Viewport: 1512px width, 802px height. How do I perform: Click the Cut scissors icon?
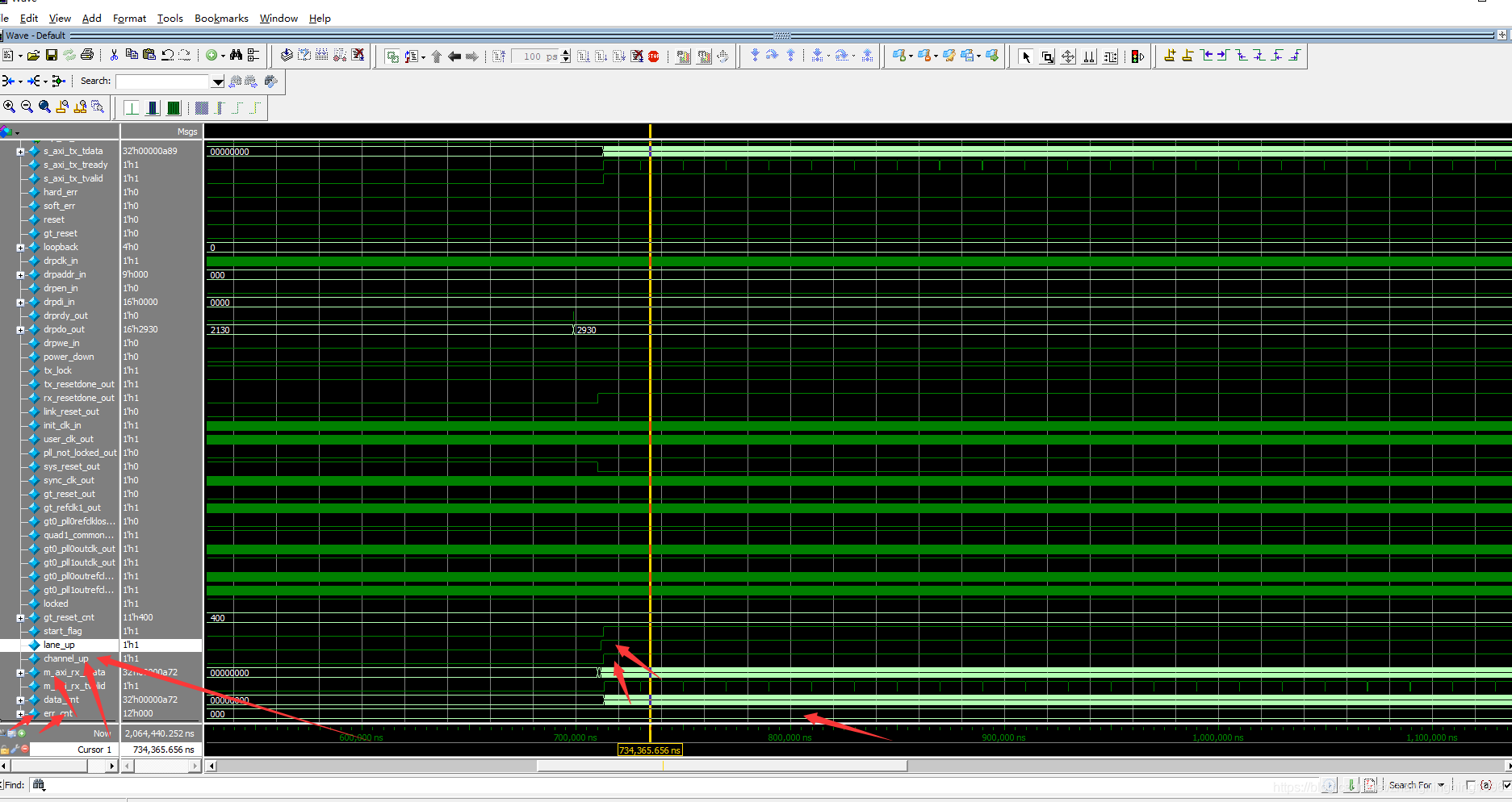(114, 56)
